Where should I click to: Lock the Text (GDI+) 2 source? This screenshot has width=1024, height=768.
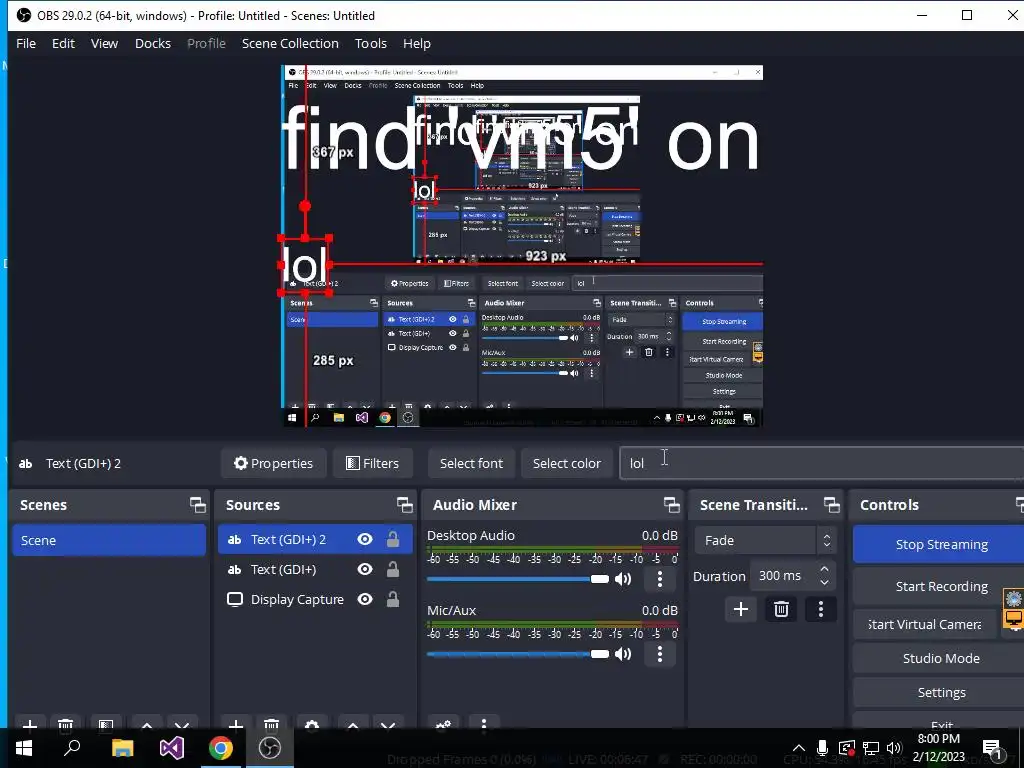click(x=392, y=539)
